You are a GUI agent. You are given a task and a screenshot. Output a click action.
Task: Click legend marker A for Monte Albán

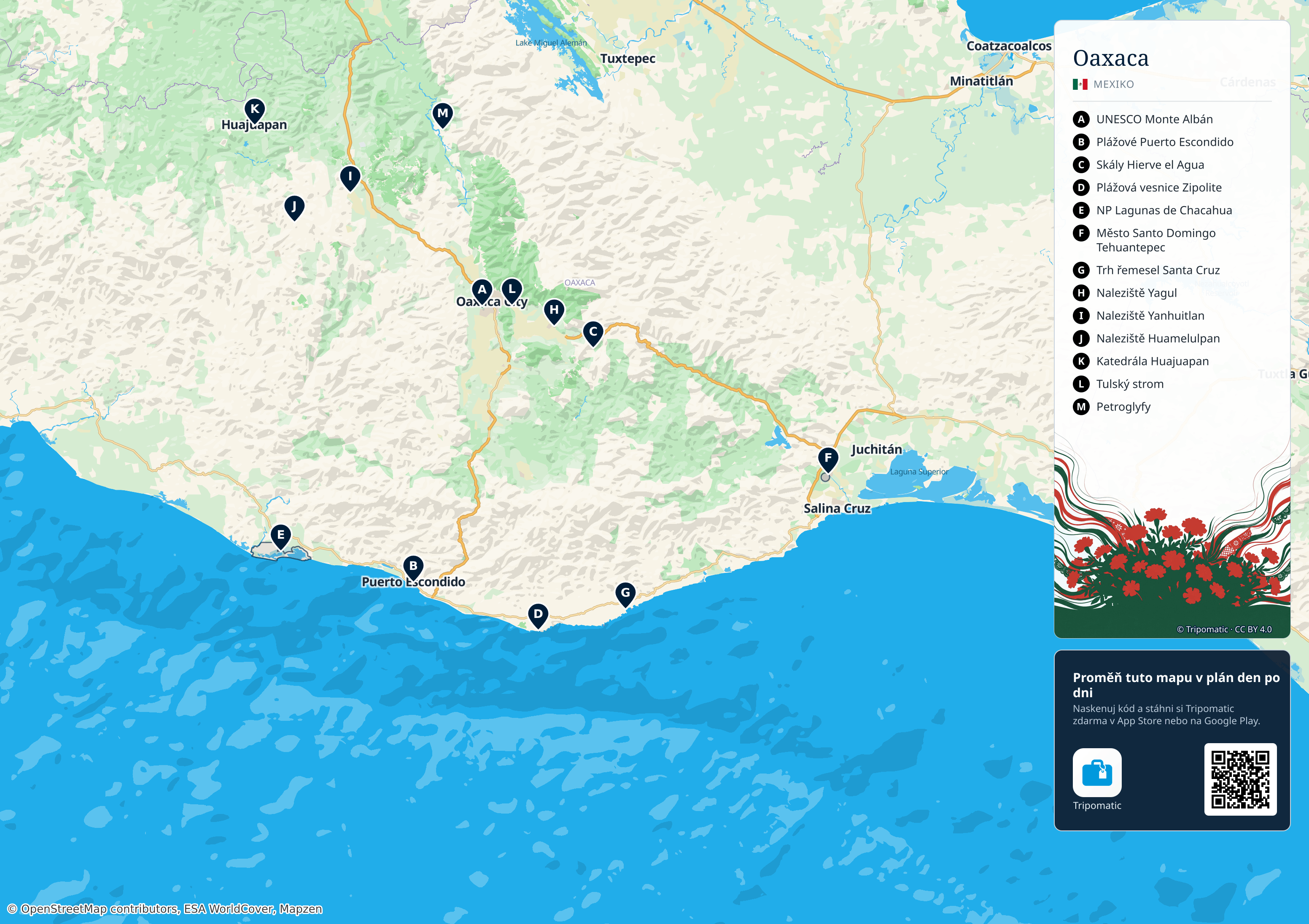(x=1081, y=119)
